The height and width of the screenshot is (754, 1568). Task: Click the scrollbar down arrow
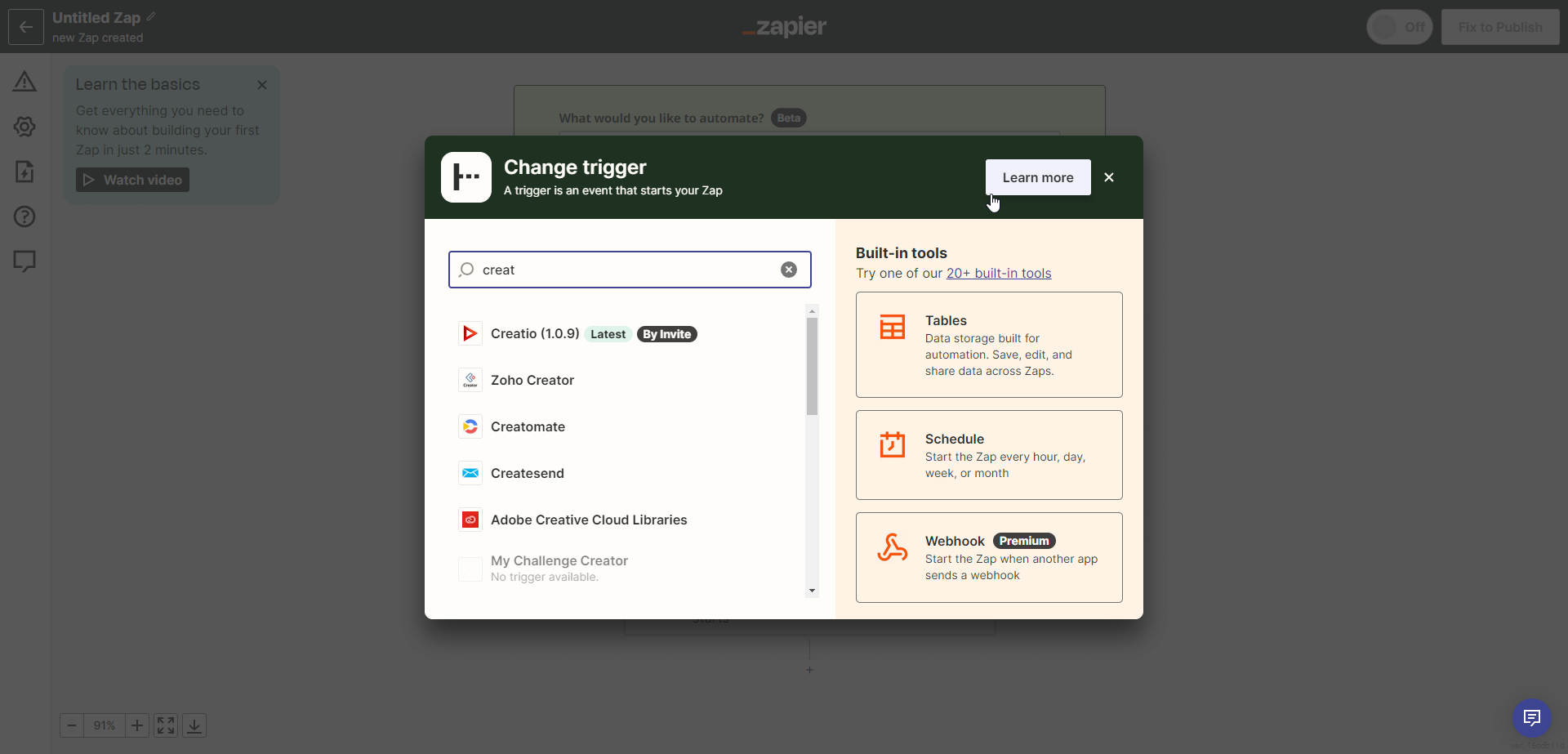[x=812, y=591]
